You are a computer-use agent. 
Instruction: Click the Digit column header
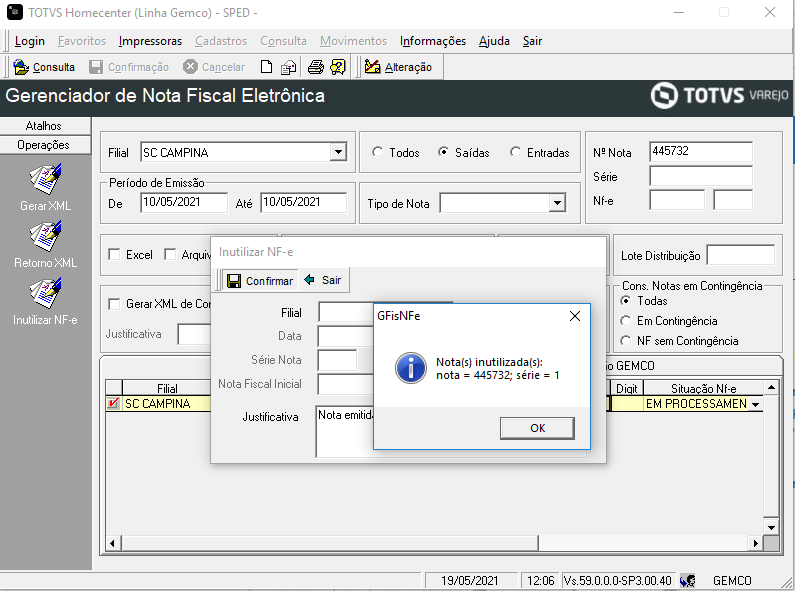[626, 388]
